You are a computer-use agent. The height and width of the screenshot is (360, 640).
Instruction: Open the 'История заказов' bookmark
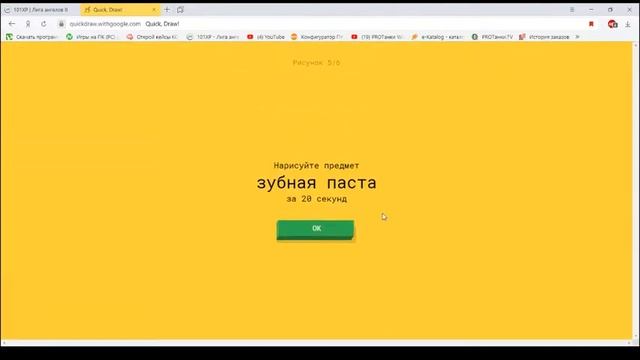[544, 37]
